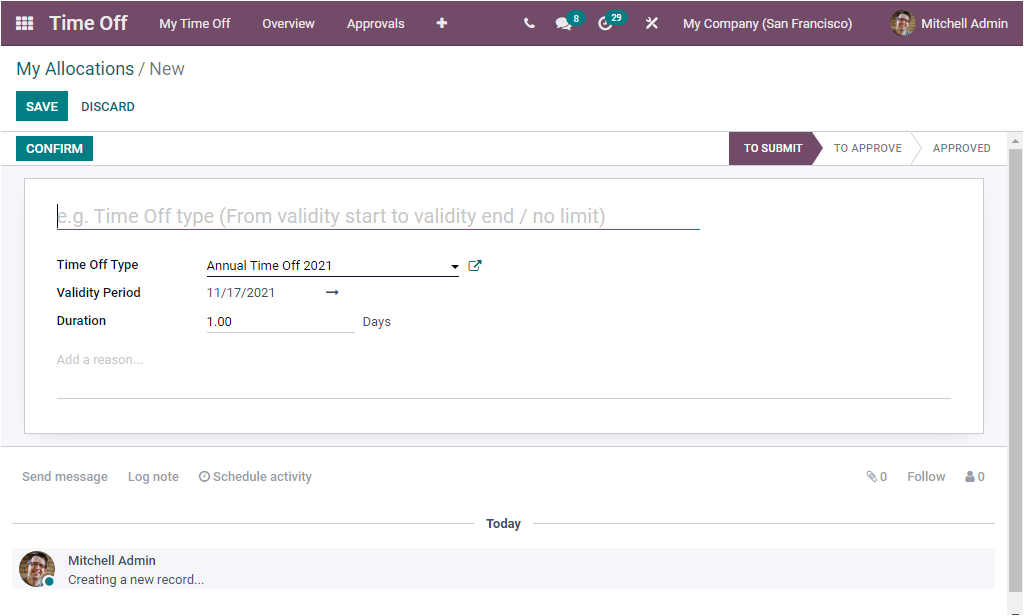Image resolution: width=1024 pixels, height=616 pixels.
Task: Open the Mitchell Admin user menu
Action: [947, 23]
